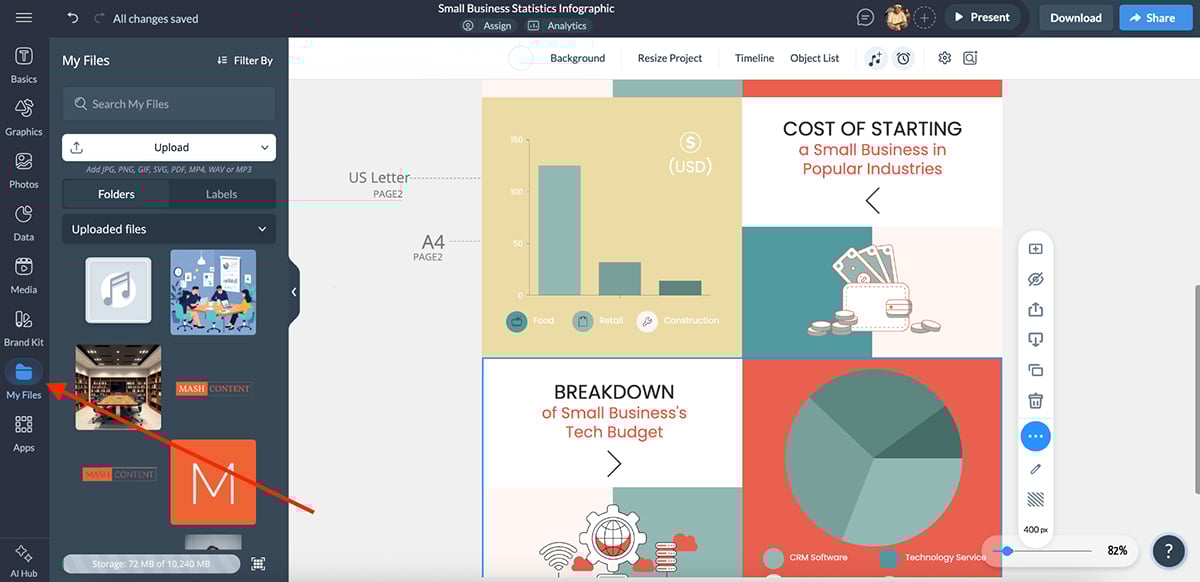Switch to the Labels tab
Screen dimensions: 1200x582
tap(221, 193)
